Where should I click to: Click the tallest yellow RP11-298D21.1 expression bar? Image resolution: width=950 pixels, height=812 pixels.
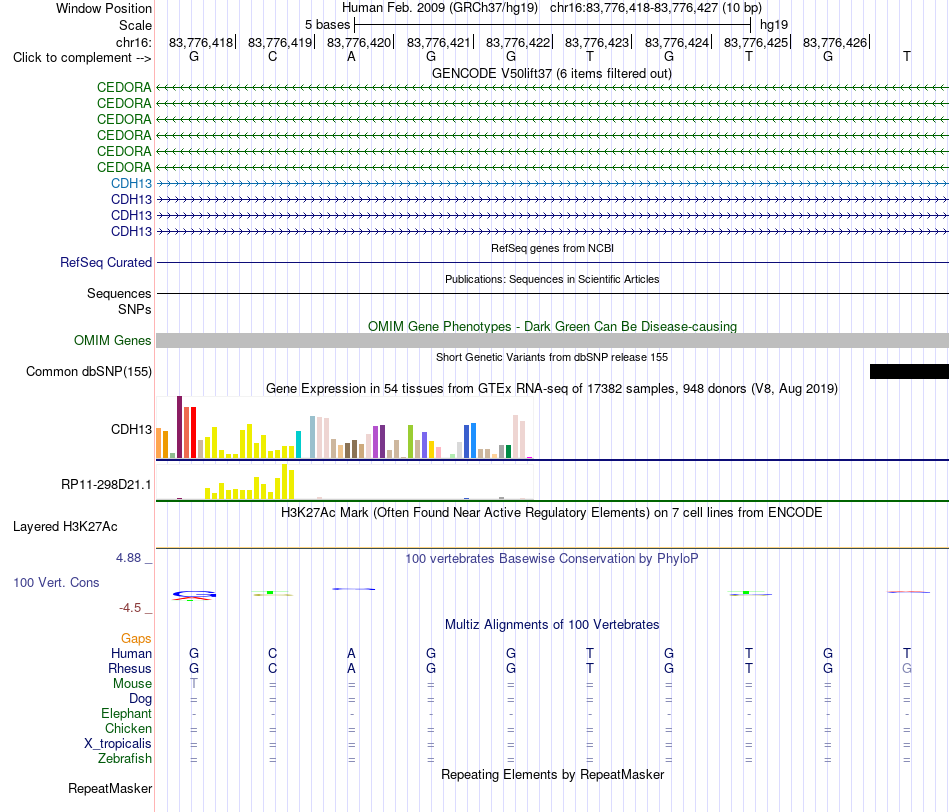coord(285,482)
